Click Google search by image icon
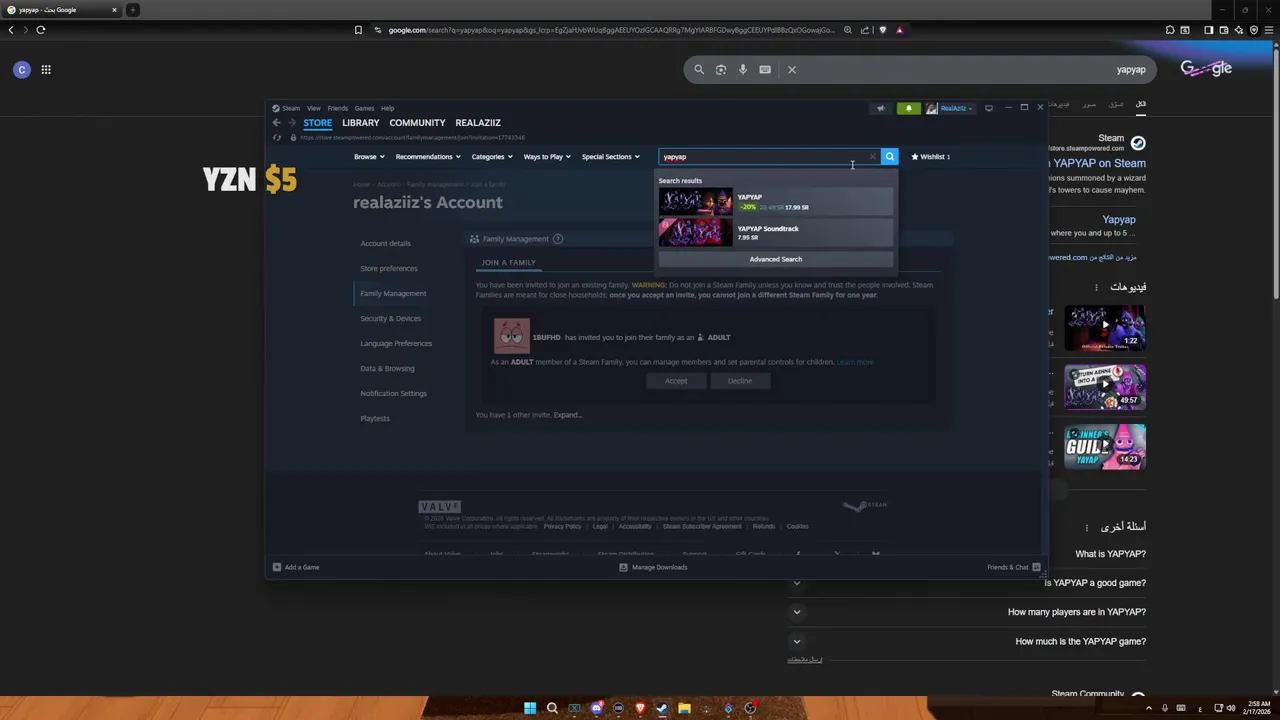 click(721, 70)
